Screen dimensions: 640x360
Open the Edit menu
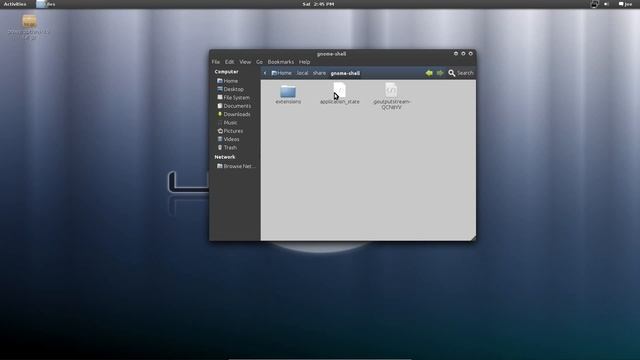[229, 62]
